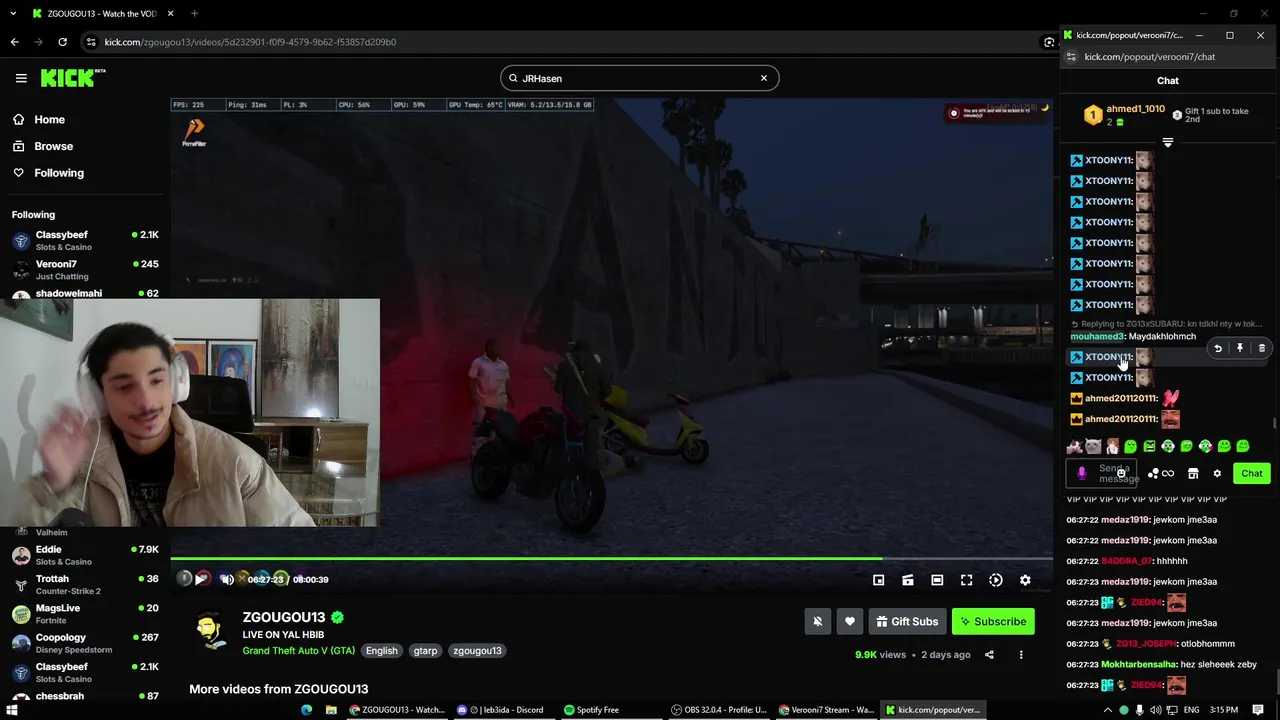The height and width of the screenshot is (720, 1280).
Task: Go back in the browser
Action: [14, 42]
